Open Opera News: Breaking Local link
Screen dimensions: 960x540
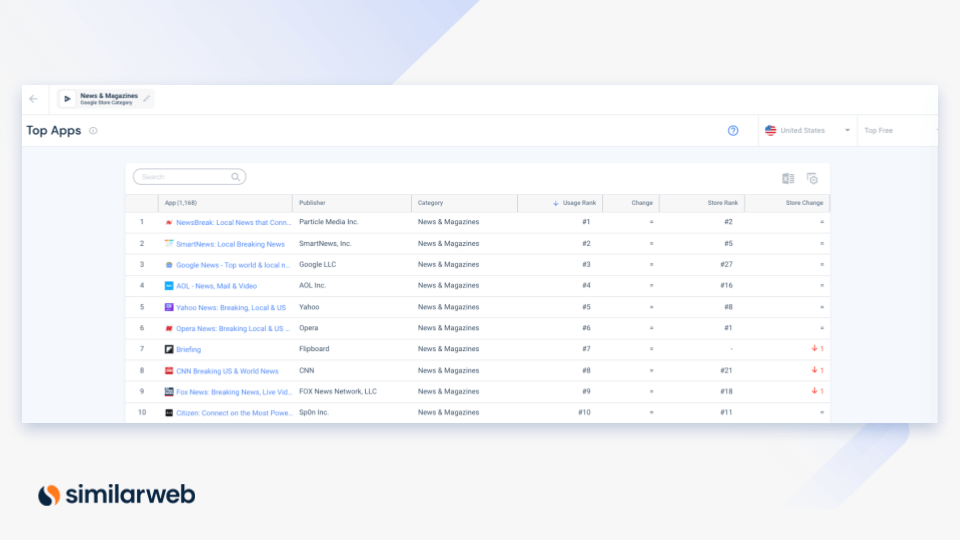233,328
